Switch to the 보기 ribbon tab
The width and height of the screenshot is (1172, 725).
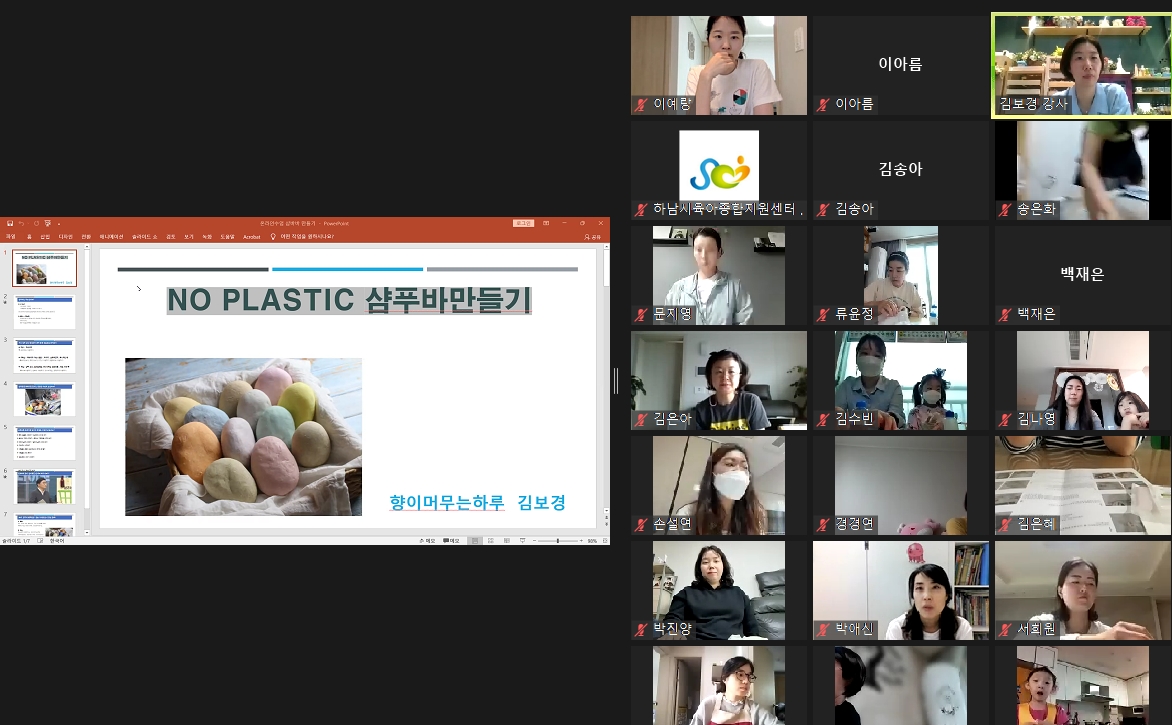coord(188,237)
